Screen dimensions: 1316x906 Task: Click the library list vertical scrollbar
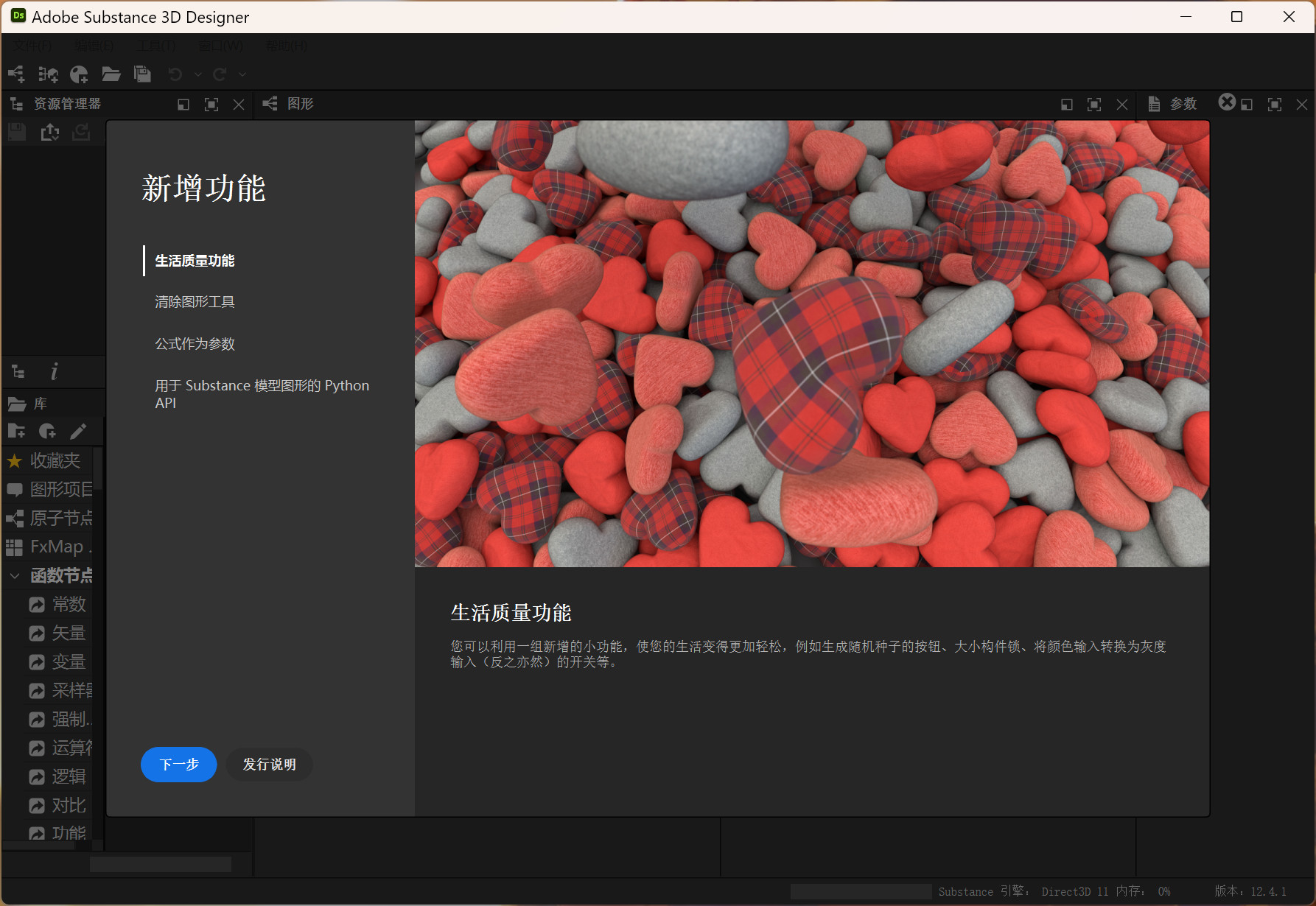[x=97, y=471]
